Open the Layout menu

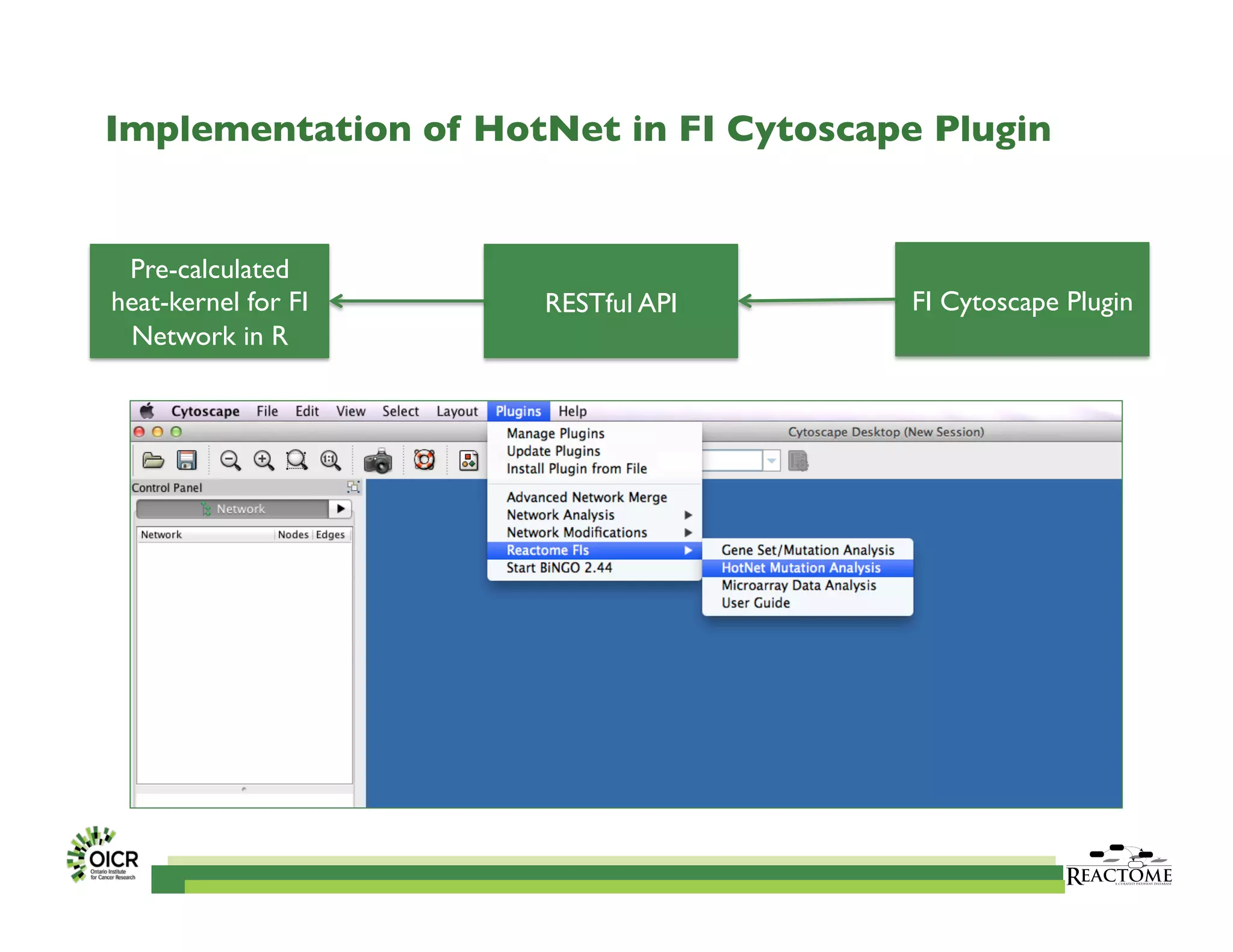pos(457,412)
